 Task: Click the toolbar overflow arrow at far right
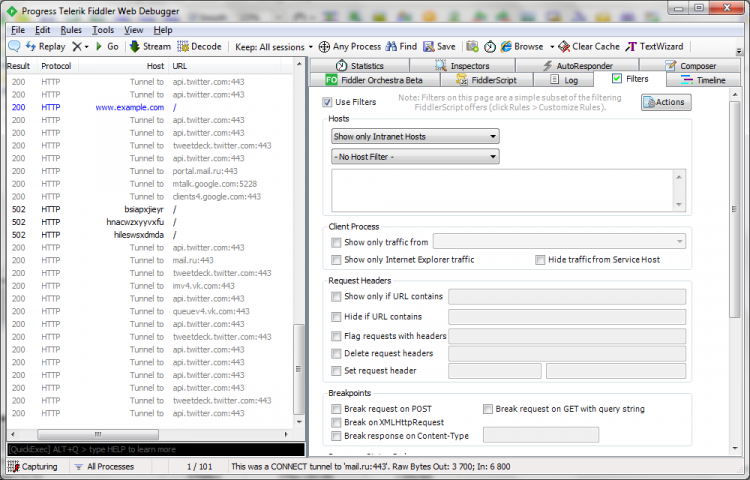coord(739,50)
